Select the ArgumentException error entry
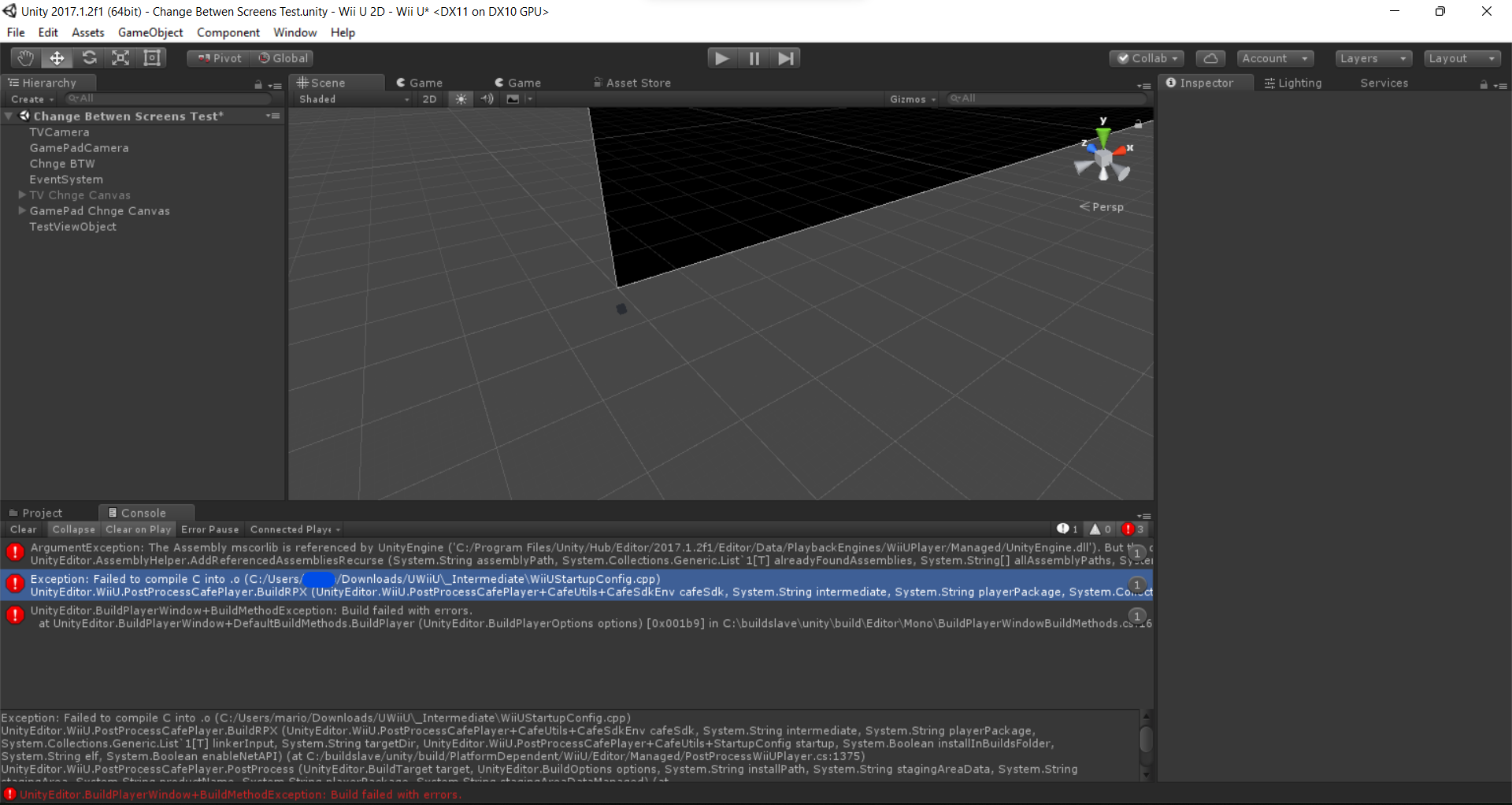The image size is (1512, 805). [x=577, y=554]
